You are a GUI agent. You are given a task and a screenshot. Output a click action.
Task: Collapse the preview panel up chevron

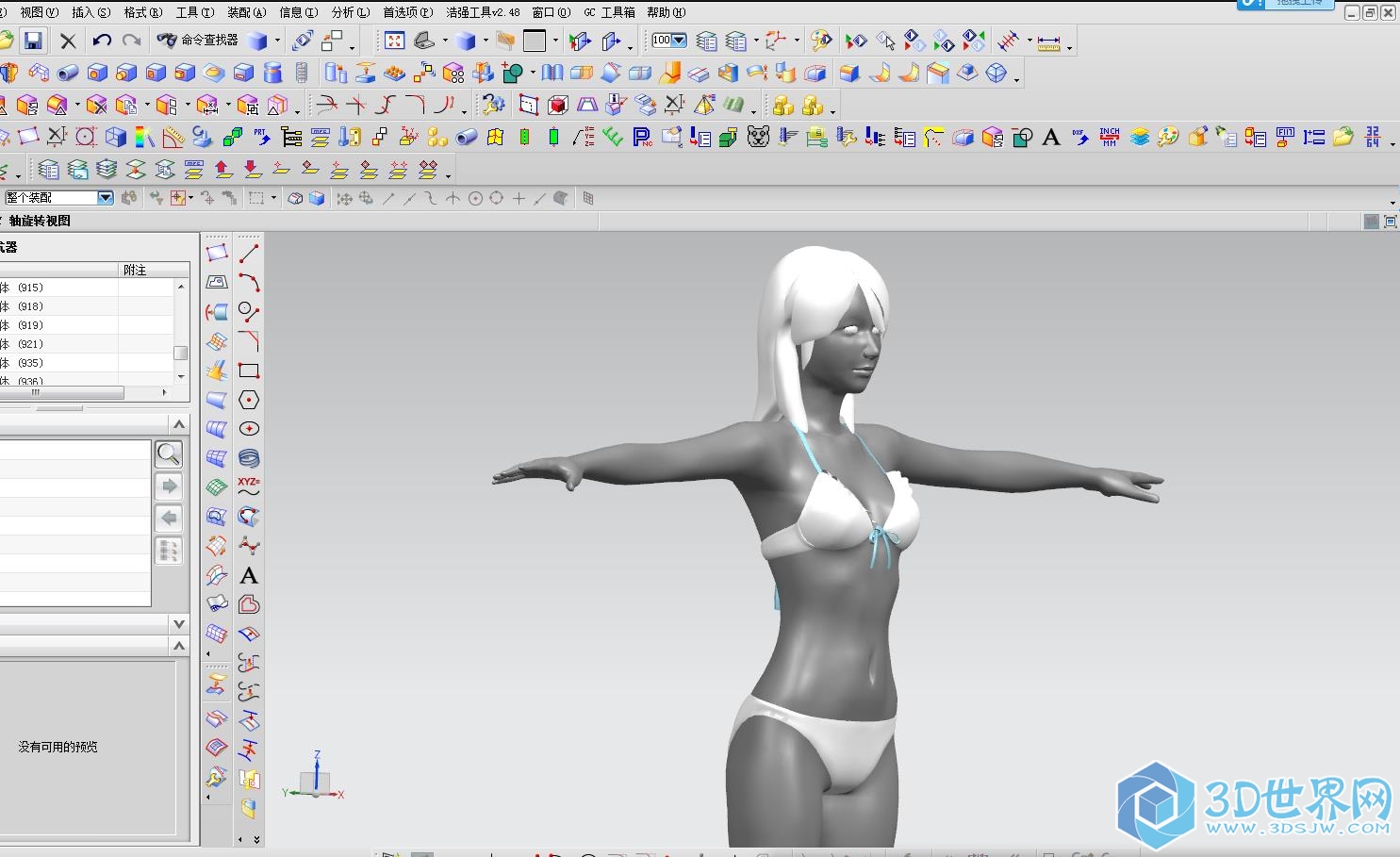pos(179,646)
